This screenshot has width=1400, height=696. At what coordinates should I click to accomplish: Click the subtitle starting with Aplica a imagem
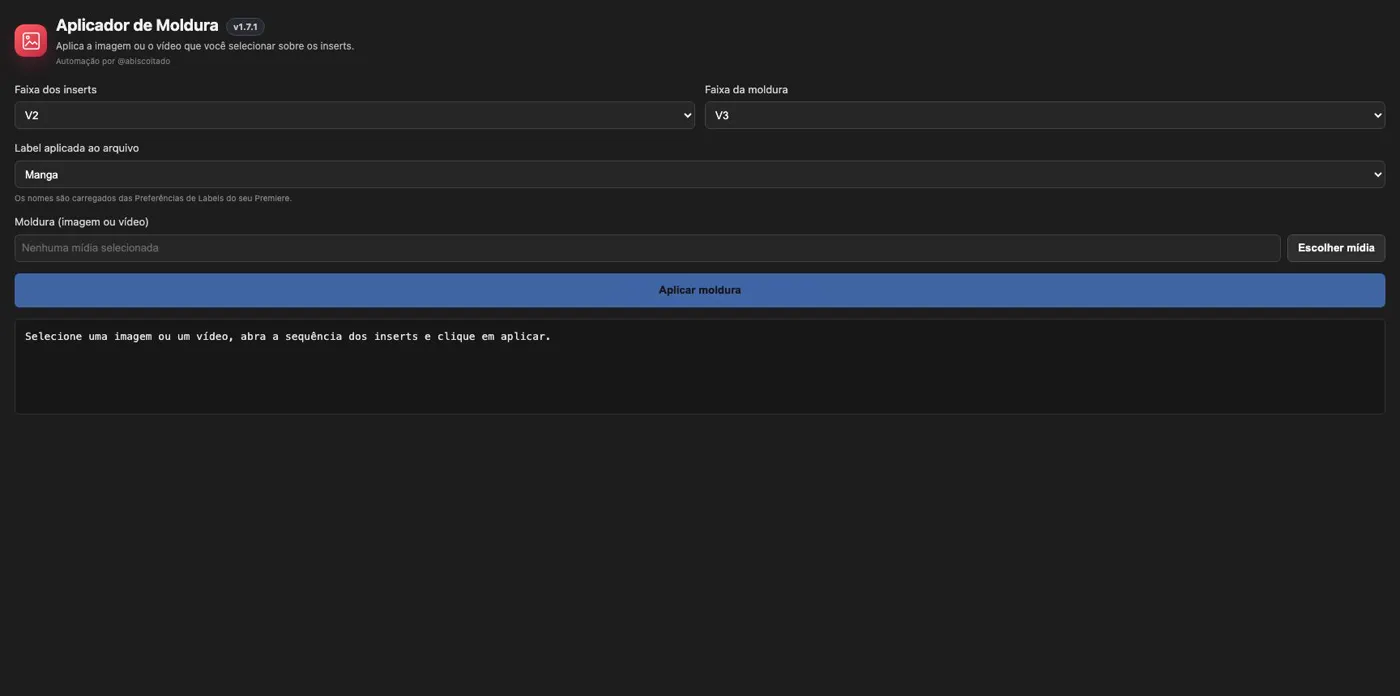pos(205,46)
